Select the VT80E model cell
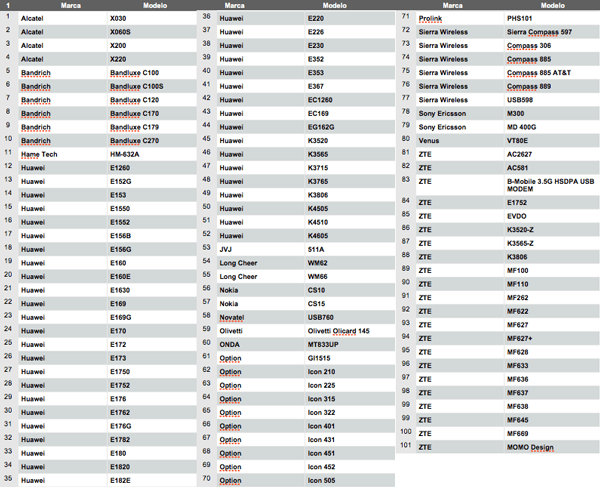Screen dimensions: 600x487 [x=552, y=141]
